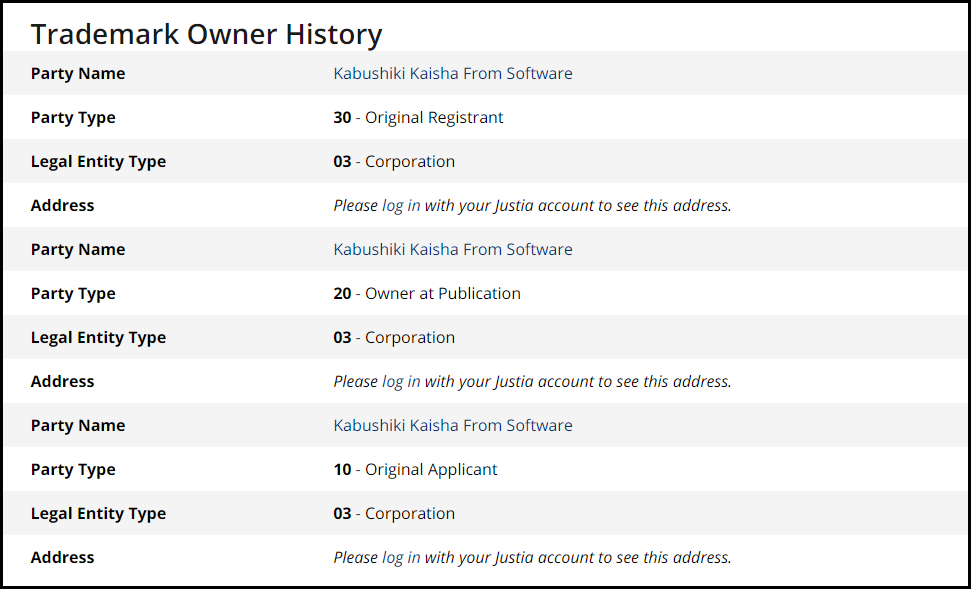
Task: Select '03 - Corporation' below Owner at Publication
Action: pyautogui.click(x=394, y=337)
